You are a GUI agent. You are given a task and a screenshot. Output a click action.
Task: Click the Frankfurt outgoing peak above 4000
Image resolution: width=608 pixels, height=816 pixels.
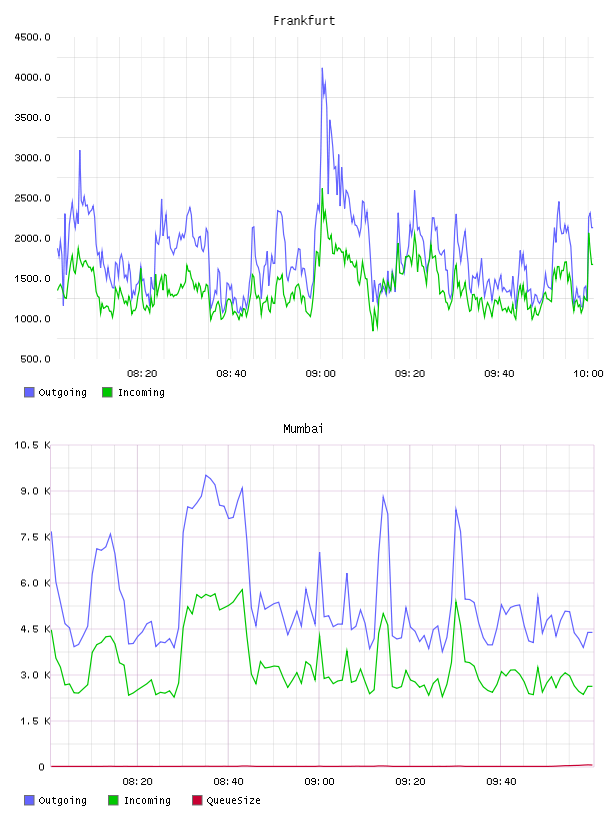coord(322,69)
